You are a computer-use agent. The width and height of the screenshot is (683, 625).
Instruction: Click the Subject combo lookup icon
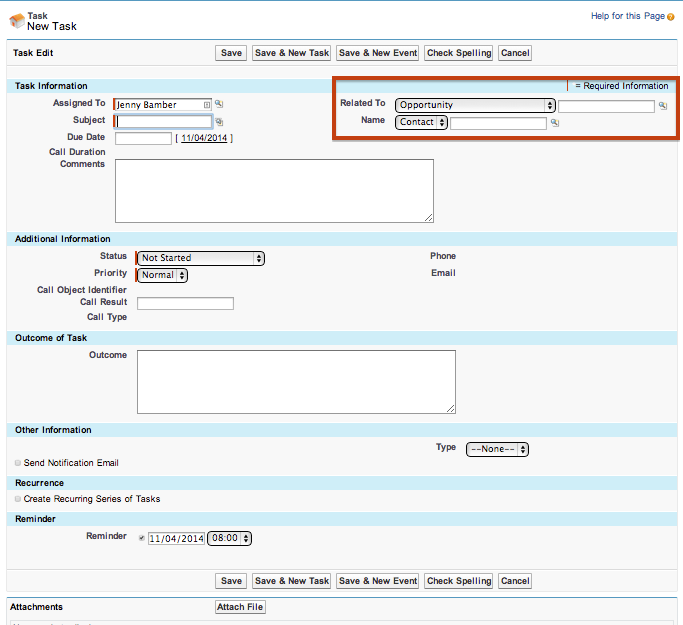pyautogui.click(x=219, y=122)
